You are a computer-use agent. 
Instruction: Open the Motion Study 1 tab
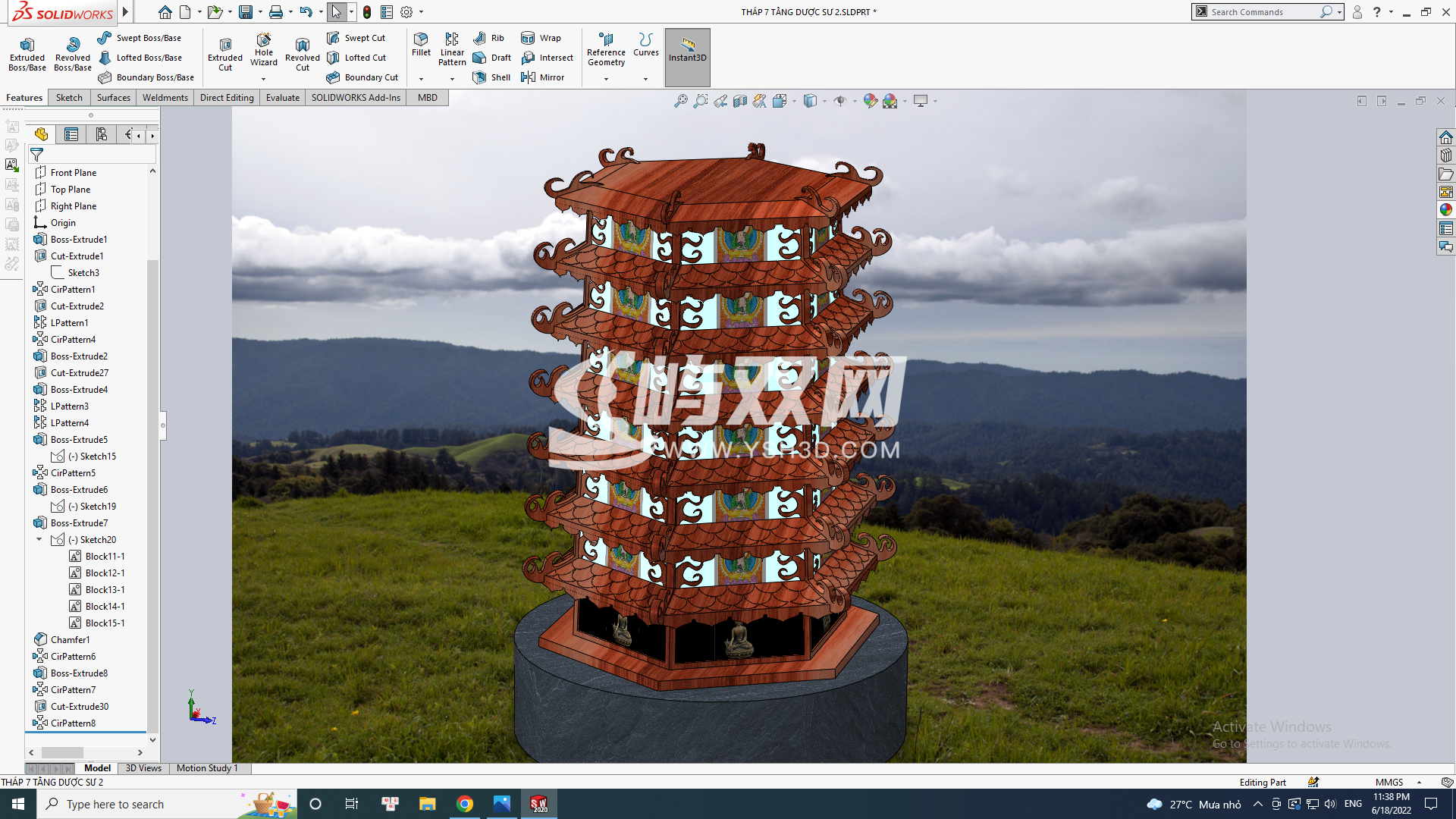[207, 768]
